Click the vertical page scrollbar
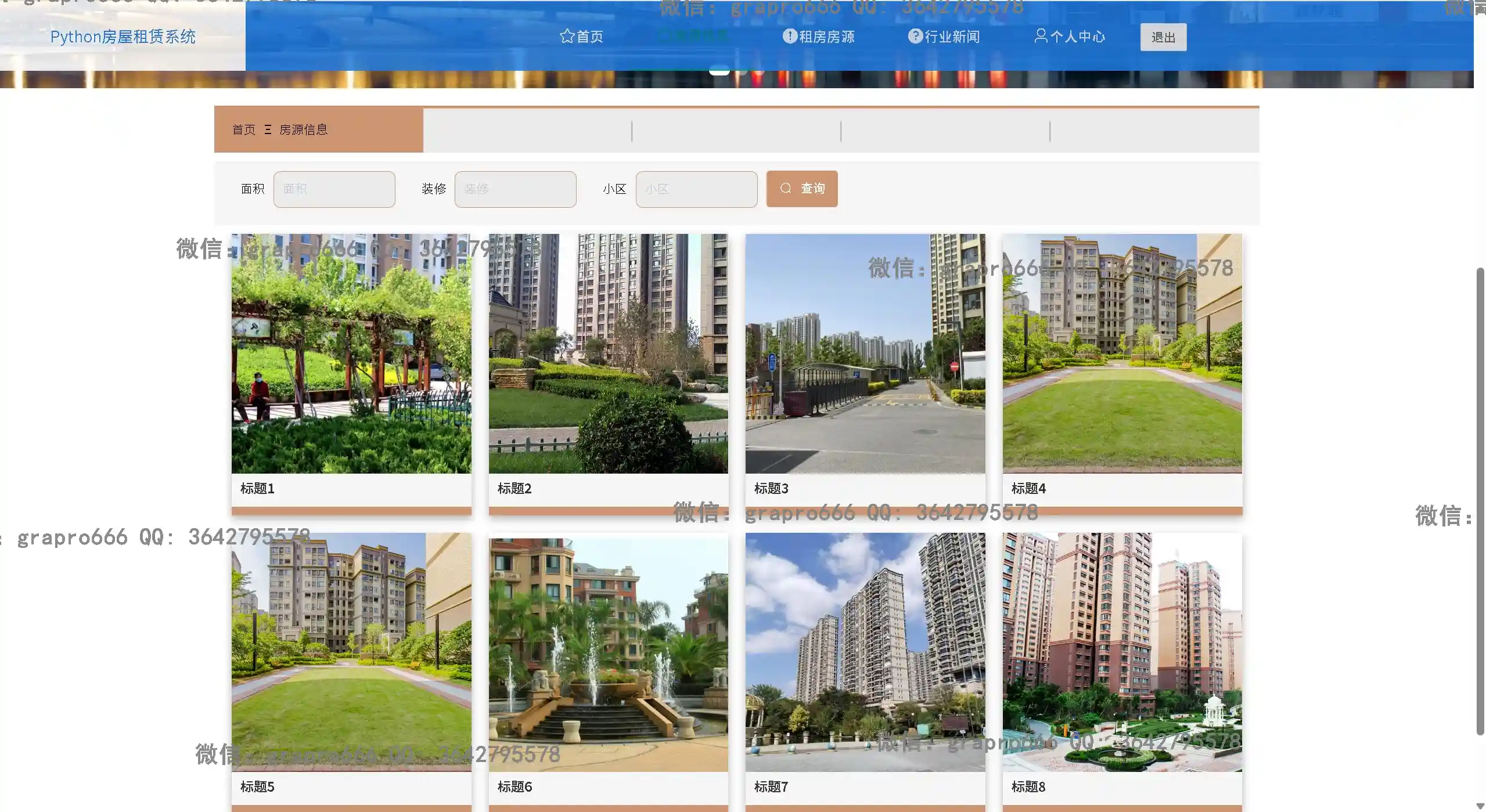This screenshot has width=1486, height=812. (x=1480, y=499)
